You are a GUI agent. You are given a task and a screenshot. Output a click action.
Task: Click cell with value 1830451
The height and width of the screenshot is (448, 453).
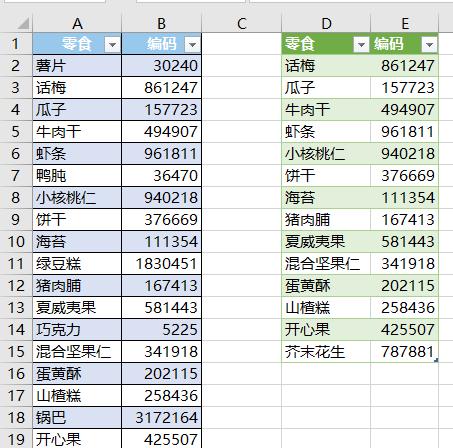(162, 264)
